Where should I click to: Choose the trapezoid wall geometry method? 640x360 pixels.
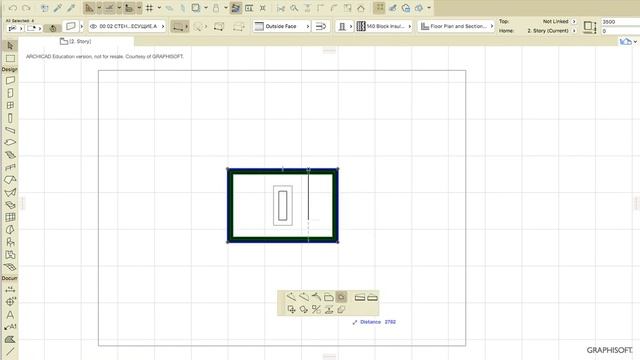point(219,27)
